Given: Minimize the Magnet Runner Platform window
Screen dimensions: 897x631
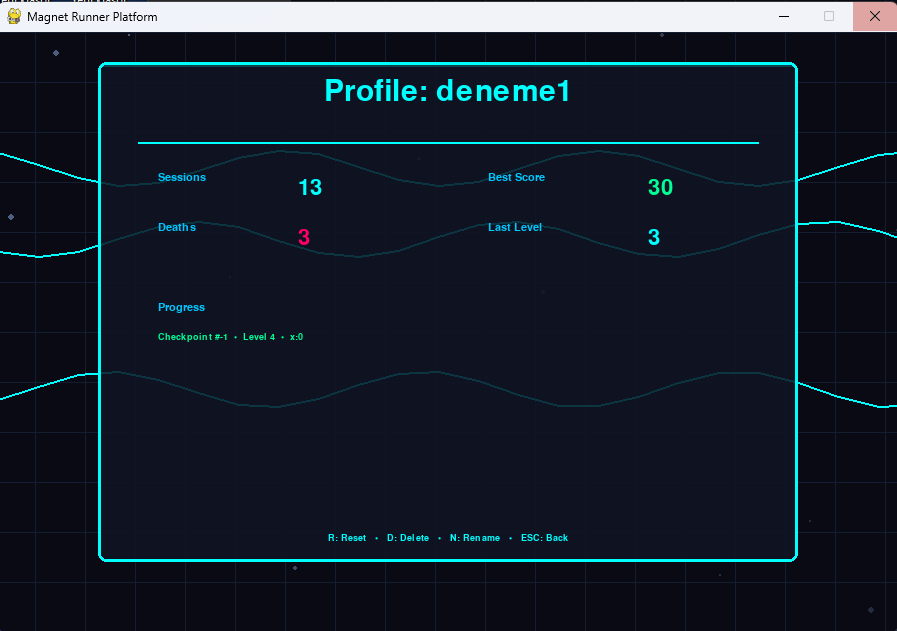Looking at the screenshot, I should [x=784, y=16].
